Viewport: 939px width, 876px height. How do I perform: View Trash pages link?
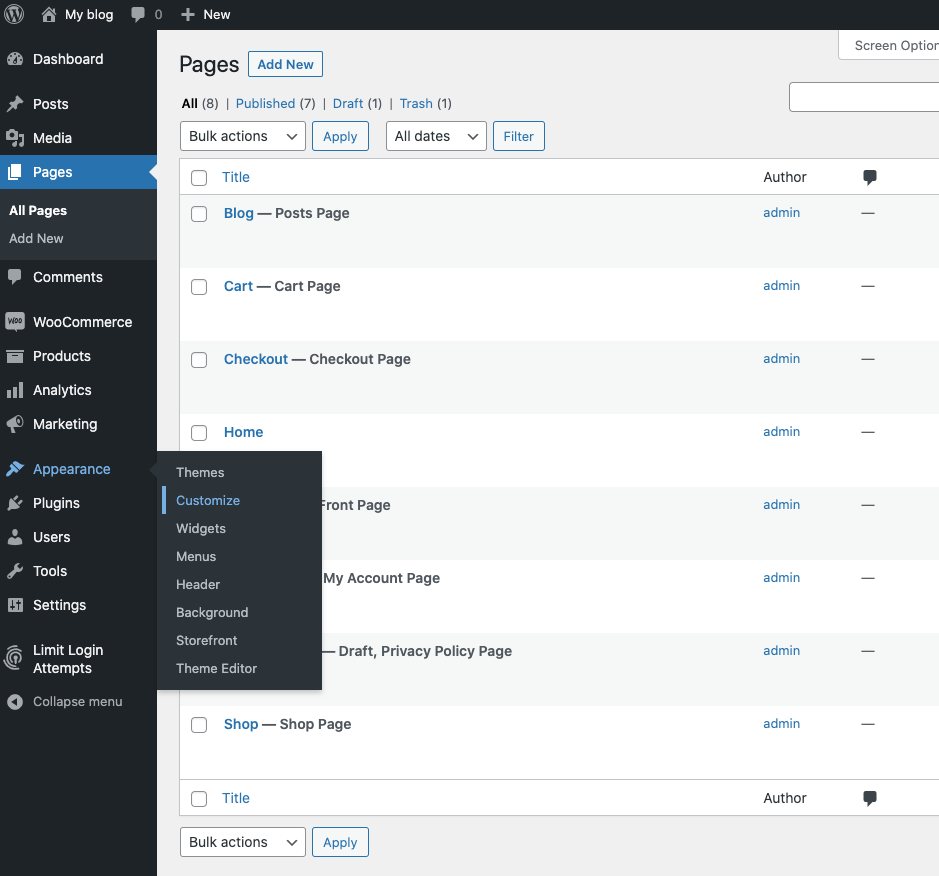coord(416,104)
